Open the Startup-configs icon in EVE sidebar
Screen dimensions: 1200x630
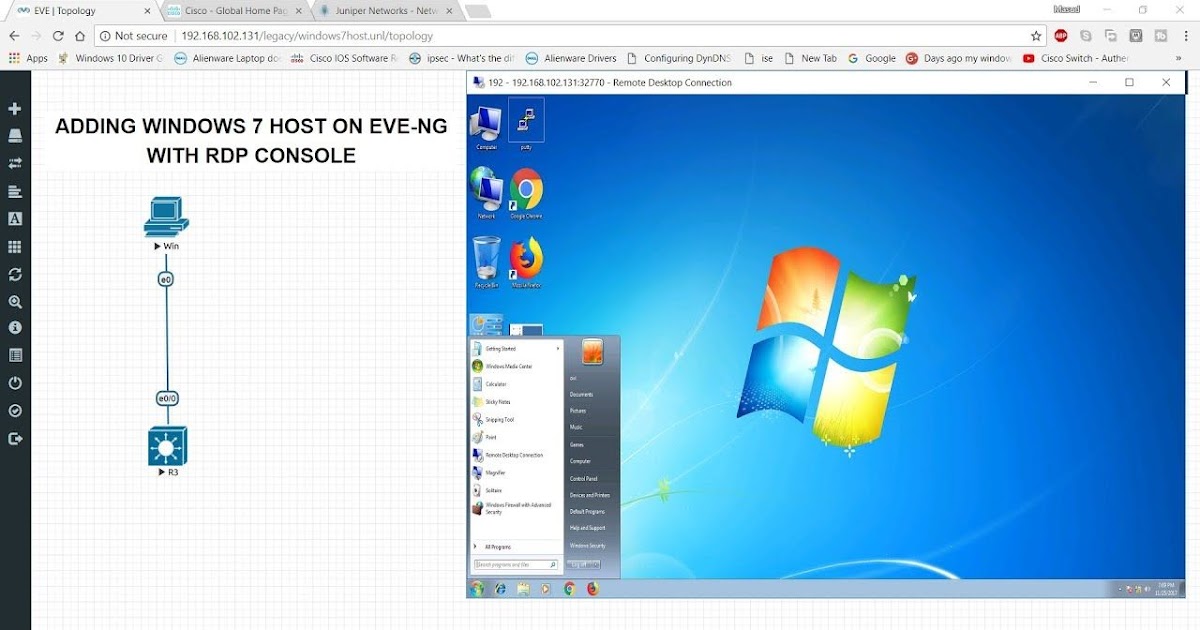tap(14, 191)
